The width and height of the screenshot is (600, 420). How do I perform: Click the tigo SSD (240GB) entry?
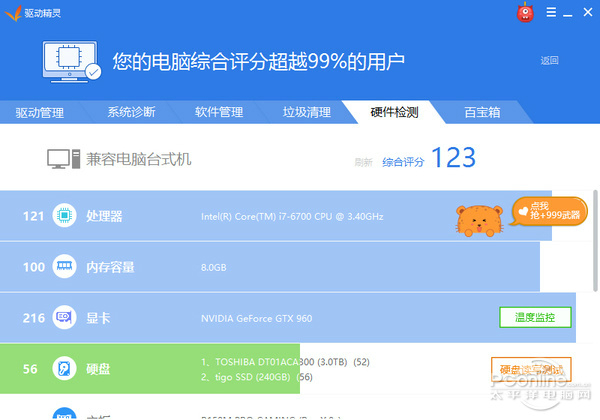(257, 377)
